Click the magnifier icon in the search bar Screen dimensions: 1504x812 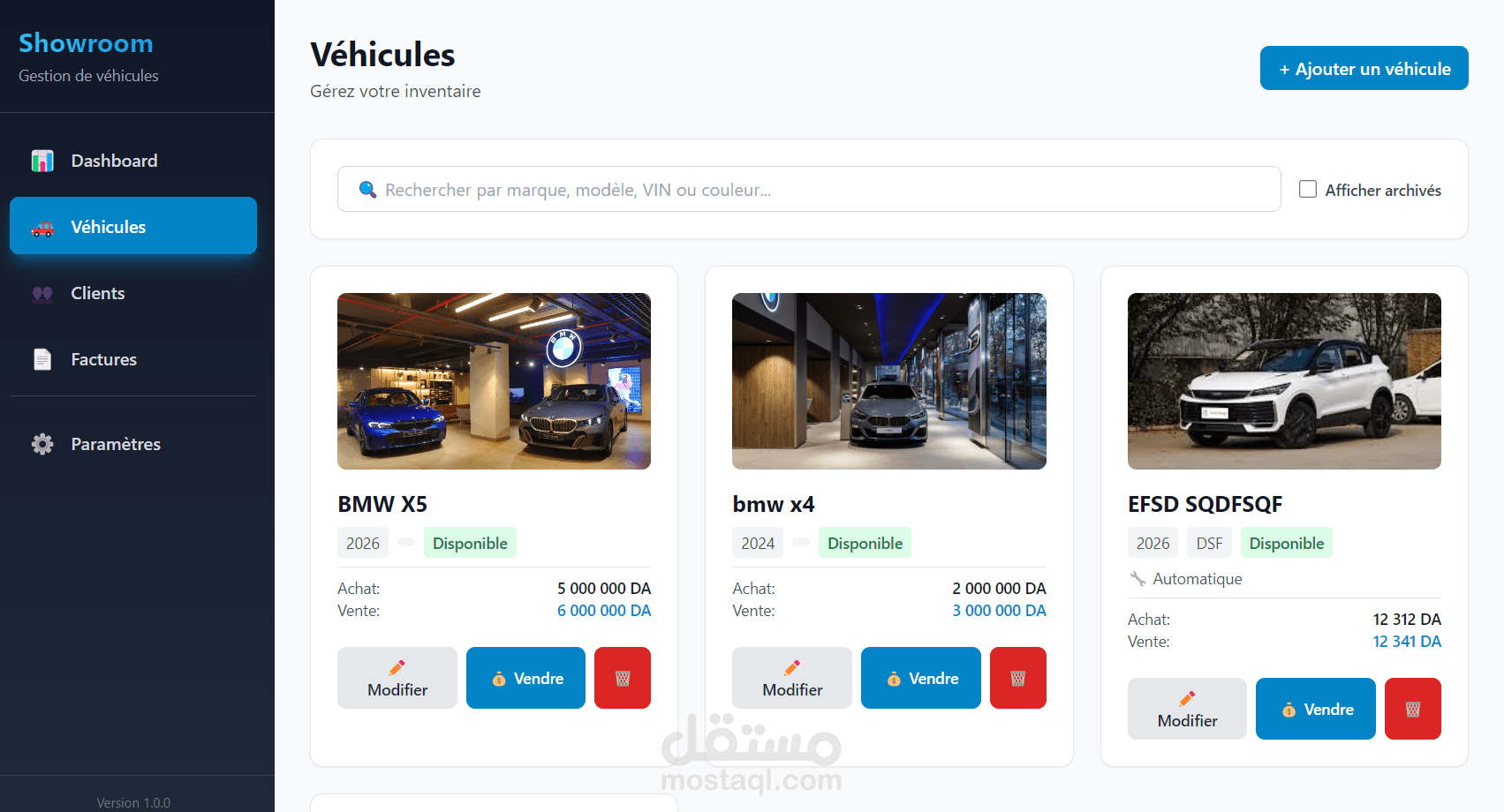click(367, 190)
